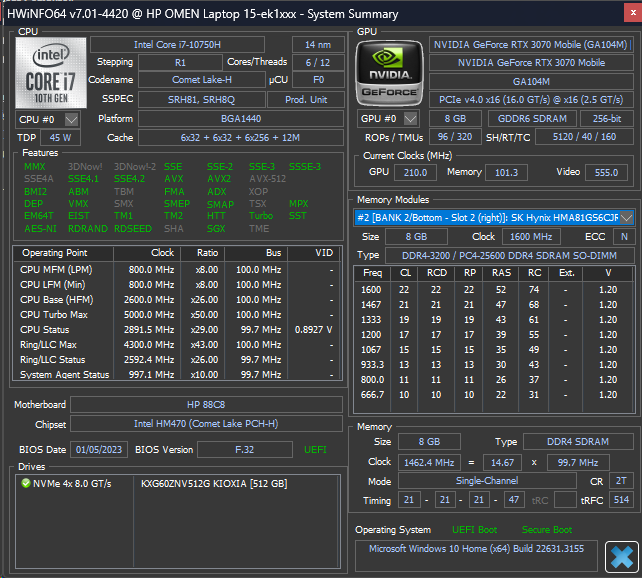Screen dimensions: 642x578
Task: Click the 0.8927 V value in CPU Status
Action: point(313,330)
